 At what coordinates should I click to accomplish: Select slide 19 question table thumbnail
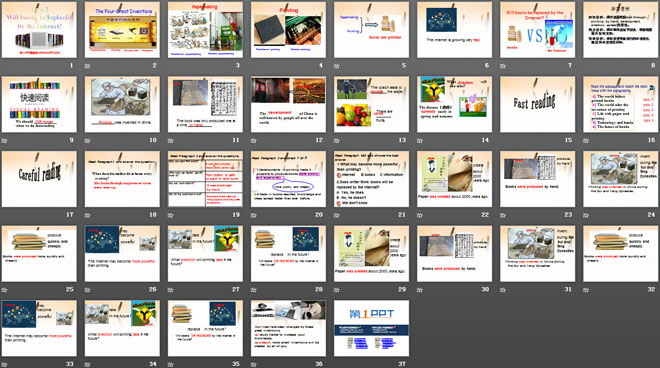(205, 179)
